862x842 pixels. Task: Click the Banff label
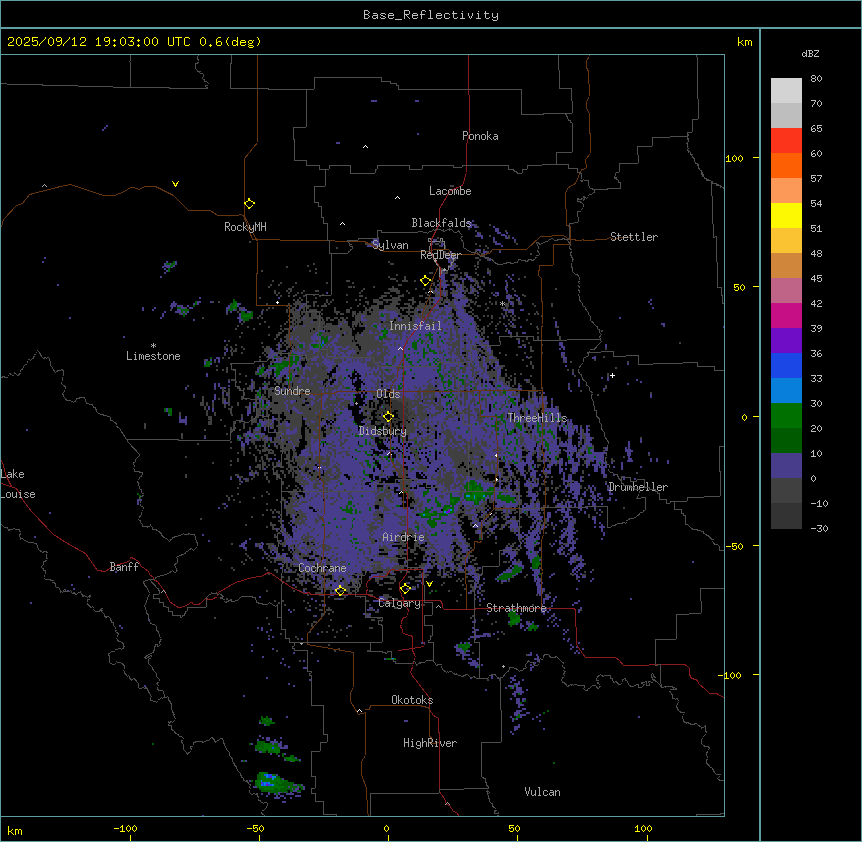pos(124,567)
